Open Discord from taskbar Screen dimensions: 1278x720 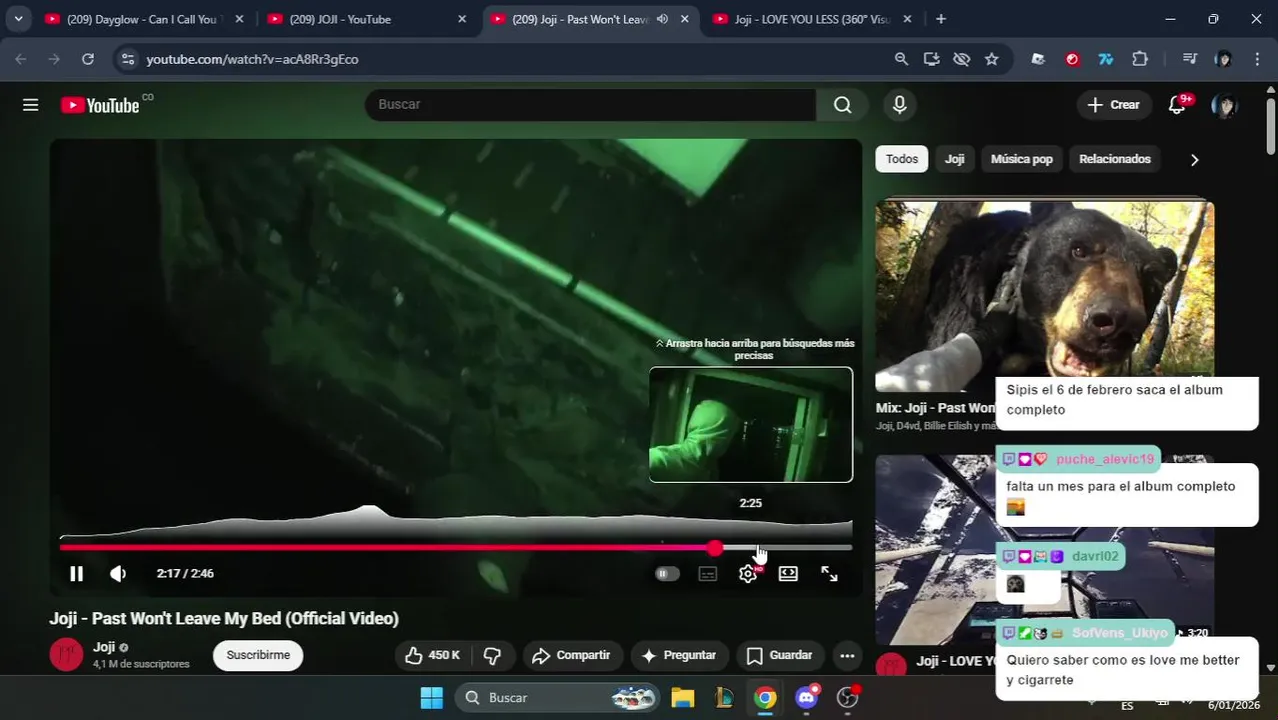(806, 697)
